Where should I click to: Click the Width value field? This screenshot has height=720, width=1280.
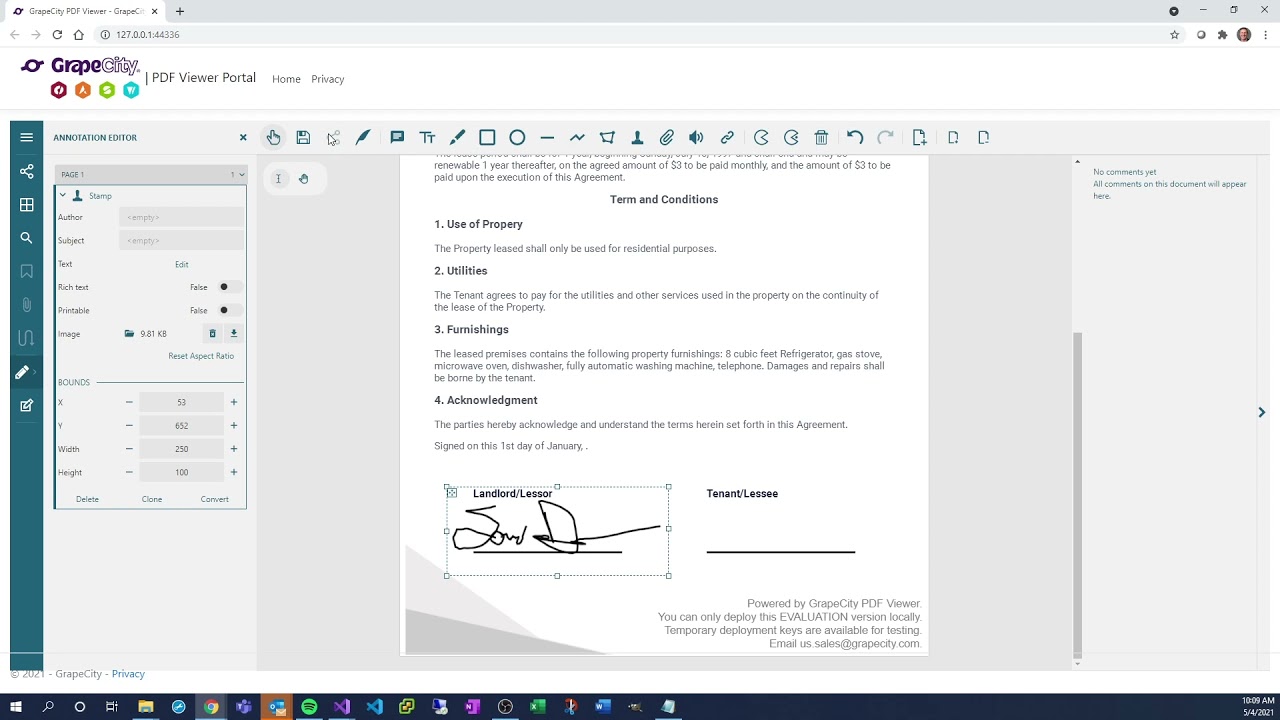(x=181, y=449)
